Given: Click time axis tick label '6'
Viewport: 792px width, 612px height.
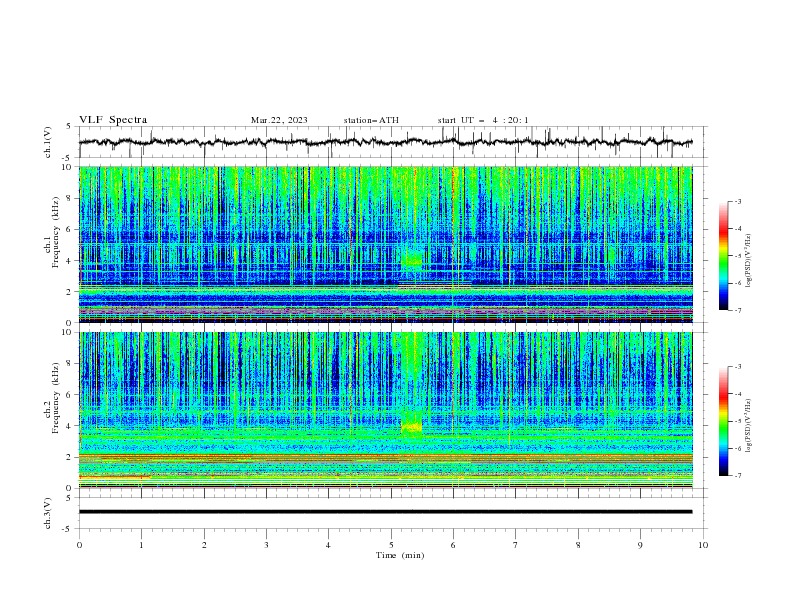Looking at the screenshot, I should tap(453, 545).
